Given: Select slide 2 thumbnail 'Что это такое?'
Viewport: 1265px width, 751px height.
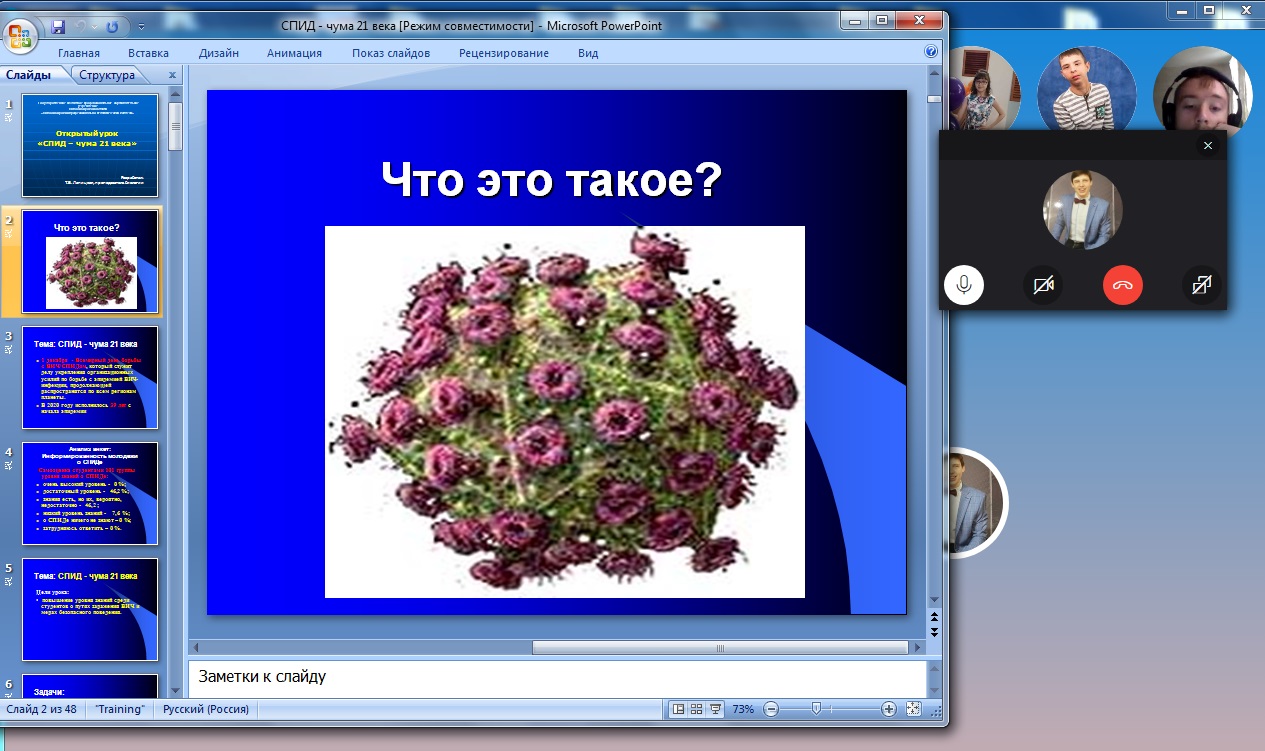Looking at the screenshot, I should [x=90, y=261].
